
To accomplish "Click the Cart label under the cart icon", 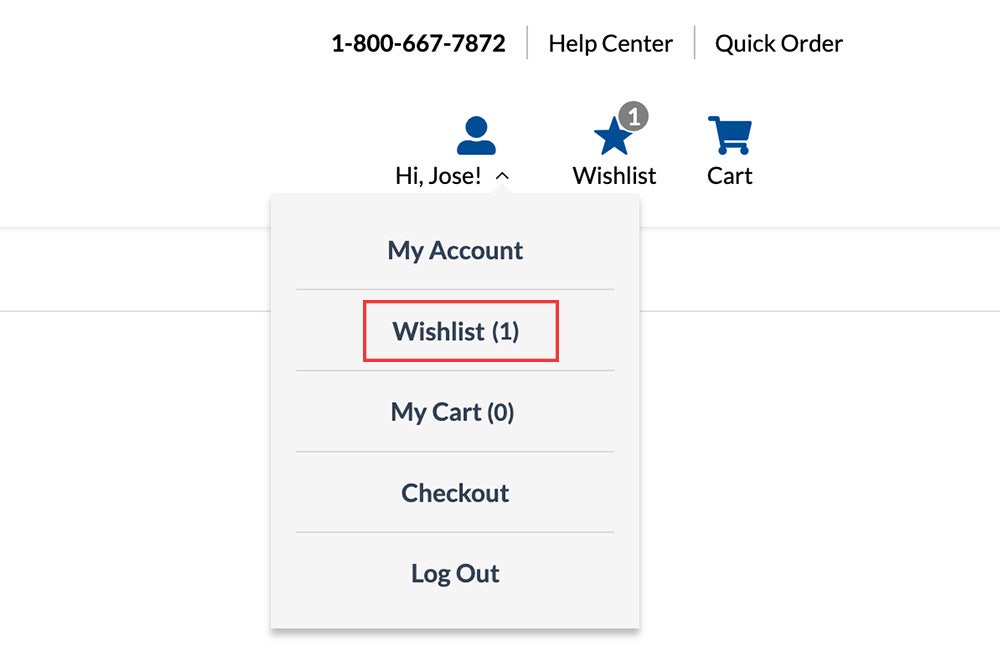I will 730,175.
